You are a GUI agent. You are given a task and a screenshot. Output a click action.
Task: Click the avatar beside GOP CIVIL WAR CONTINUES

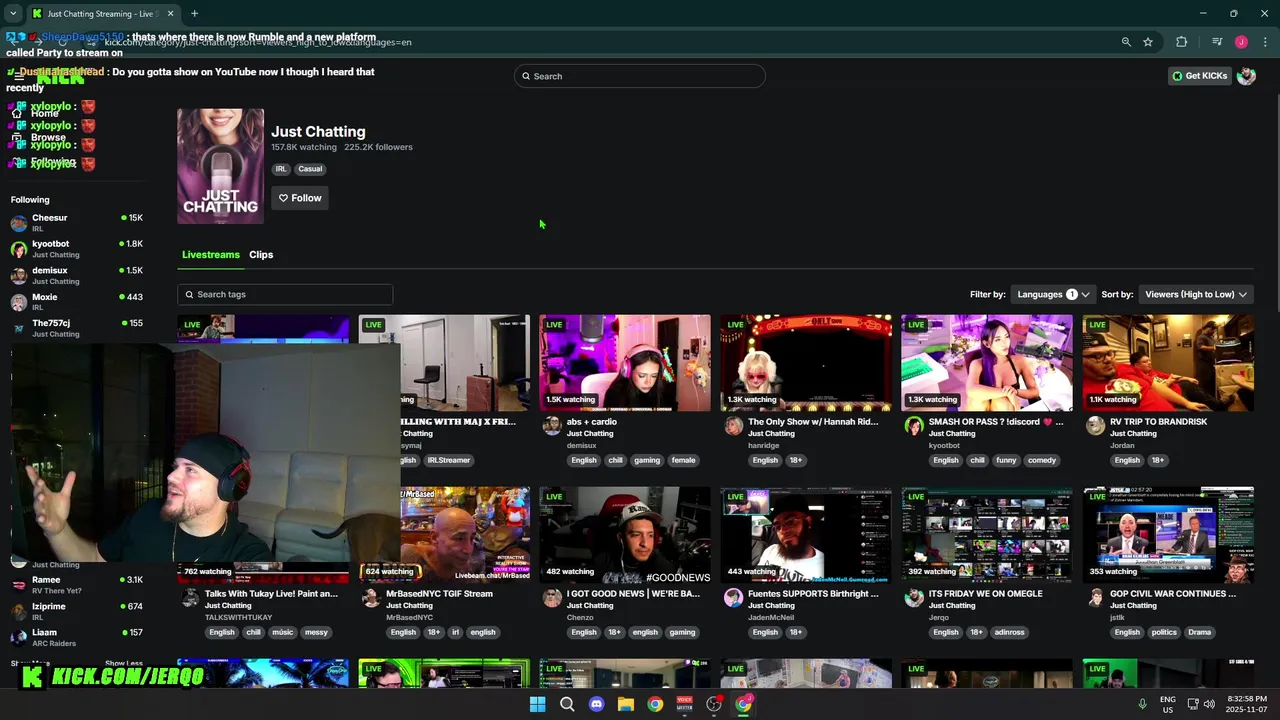pos(1095,598)
